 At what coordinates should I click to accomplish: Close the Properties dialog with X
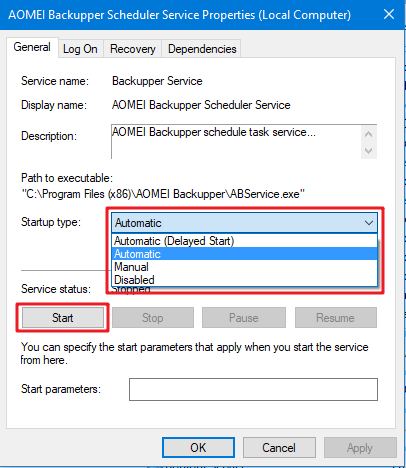coord(389,14)
